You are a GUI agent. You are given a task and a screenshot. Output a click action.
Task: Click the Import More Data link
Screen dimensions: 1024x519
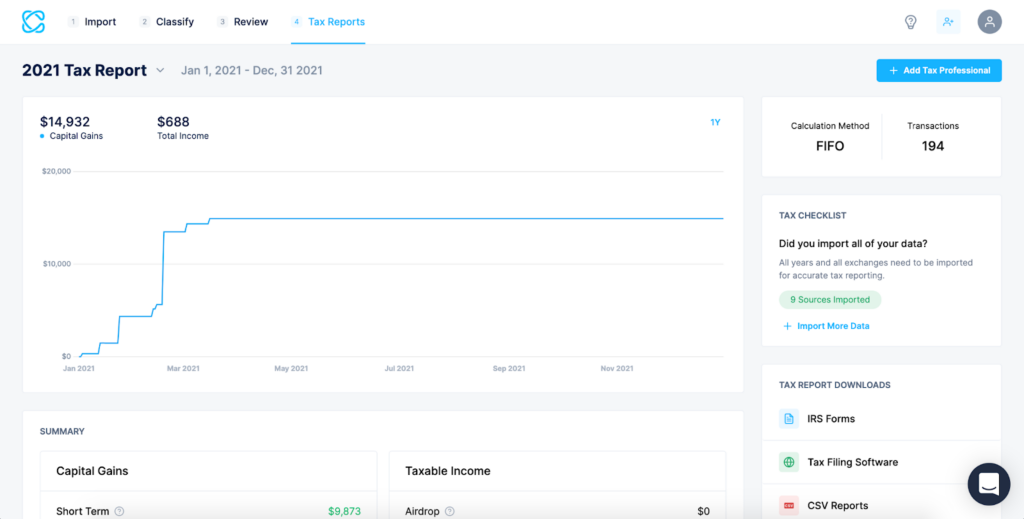[826, 326]
